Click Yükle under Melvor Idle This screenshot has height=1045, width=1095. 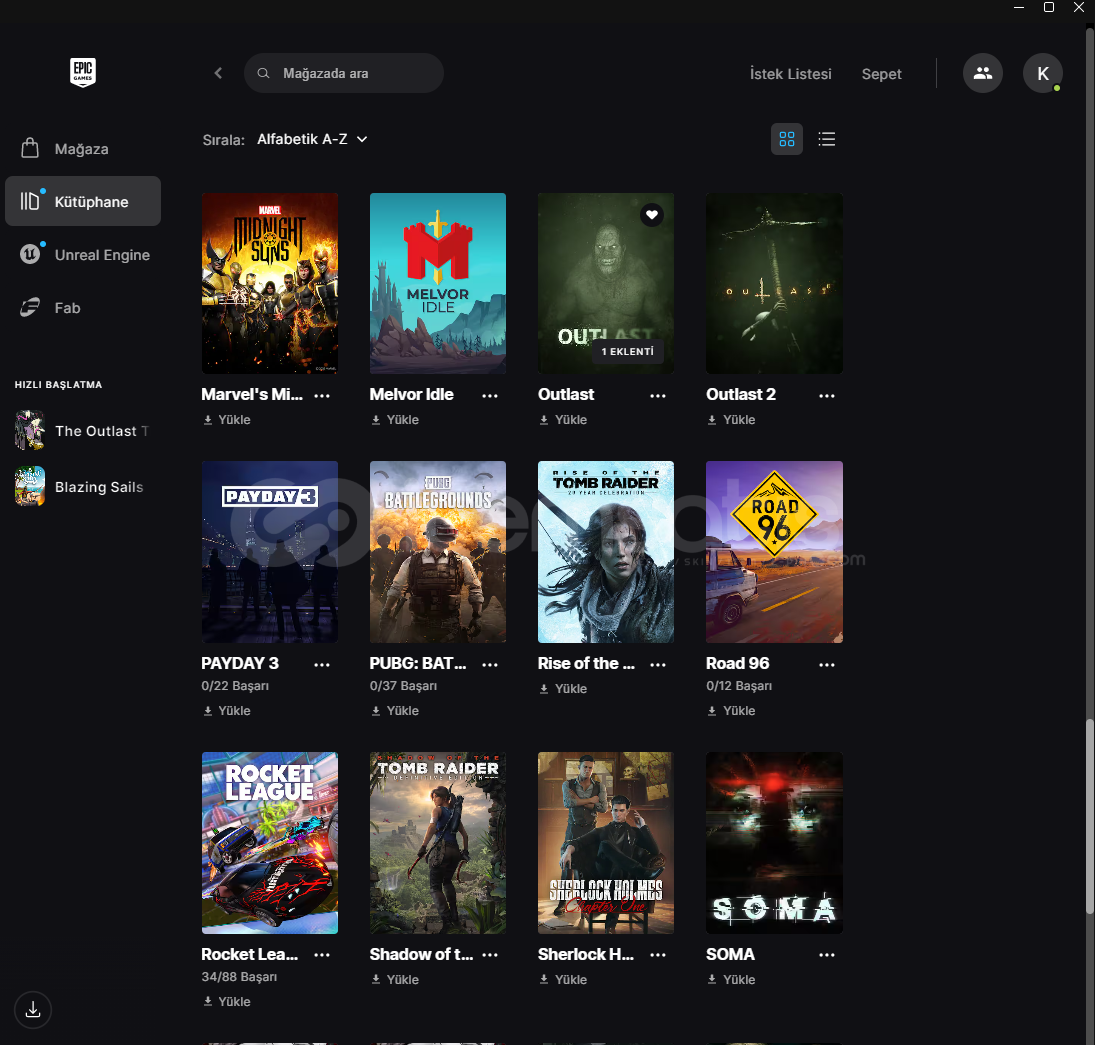click(395, 420)
